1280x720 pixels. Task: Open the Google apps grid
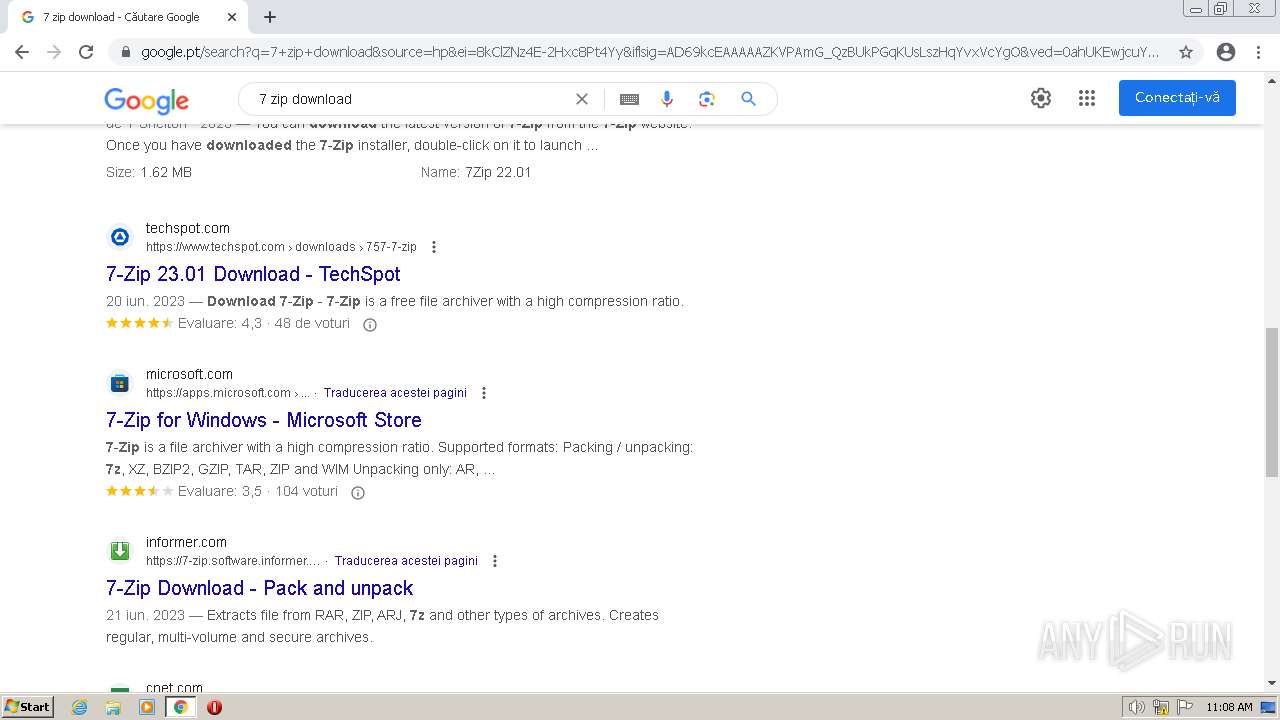pos(1087,98)
